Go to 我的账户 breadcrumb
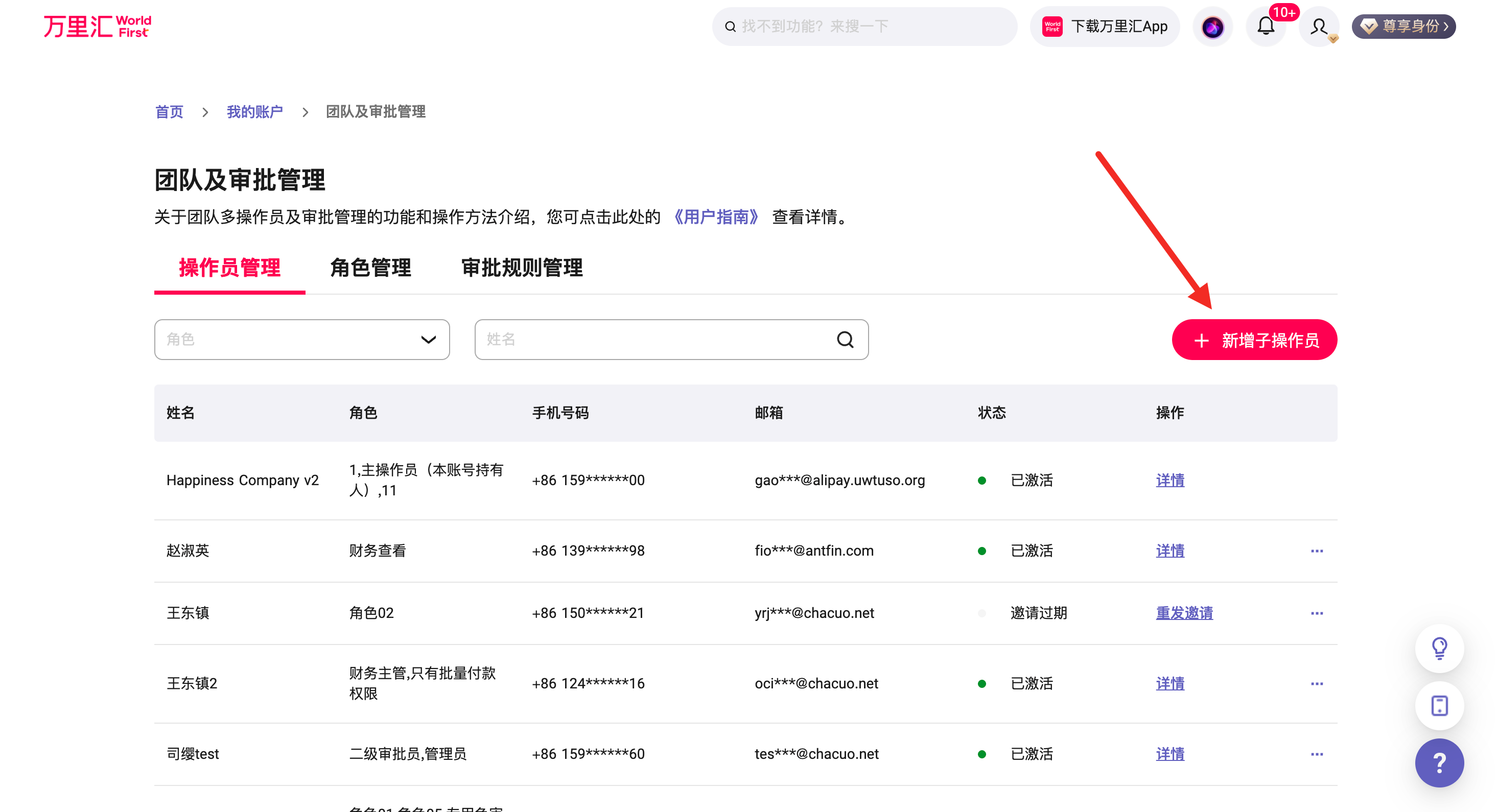Screen dimensions: 1497x812 [254, 111]
